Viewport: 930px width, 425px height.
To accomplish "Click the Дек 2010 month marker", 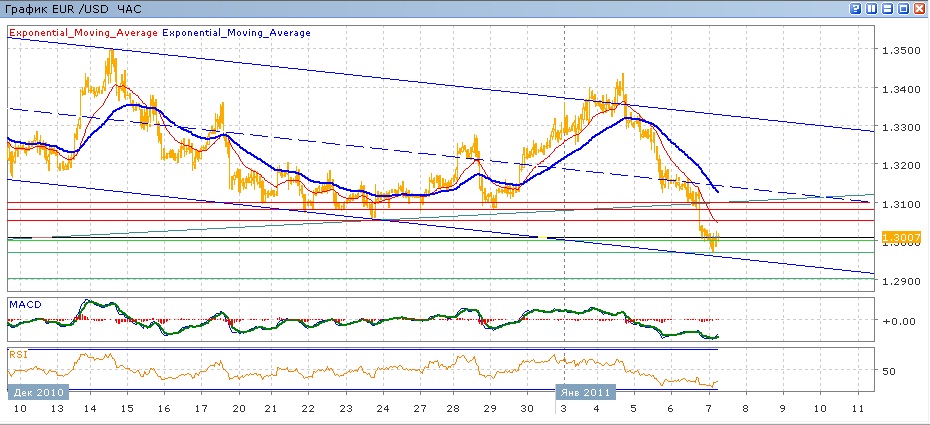I will point(36,394).
